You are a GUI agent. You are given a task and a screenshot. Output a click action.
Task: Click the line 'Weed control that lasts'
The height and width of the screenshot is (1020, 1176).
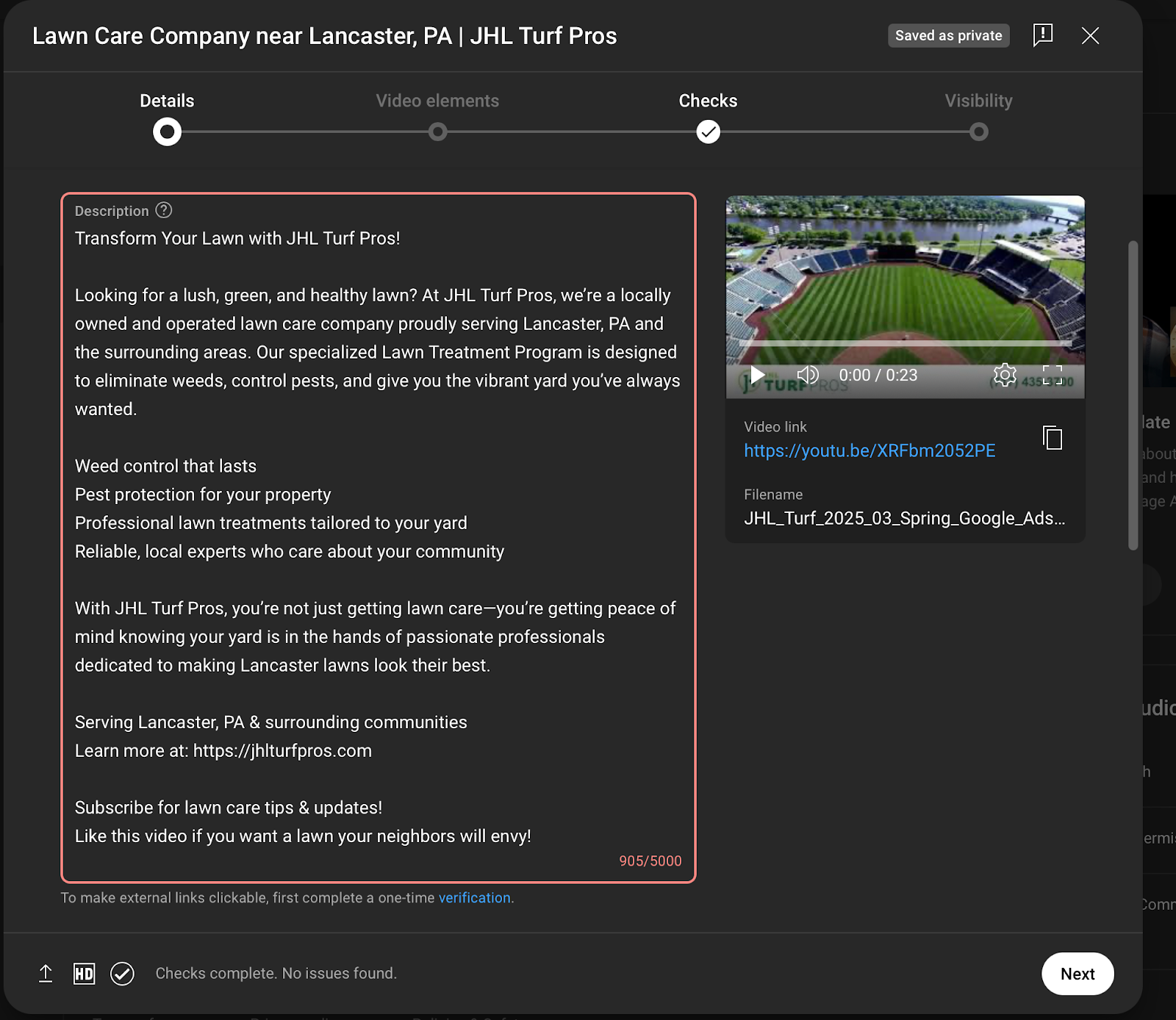click(165, 467)
